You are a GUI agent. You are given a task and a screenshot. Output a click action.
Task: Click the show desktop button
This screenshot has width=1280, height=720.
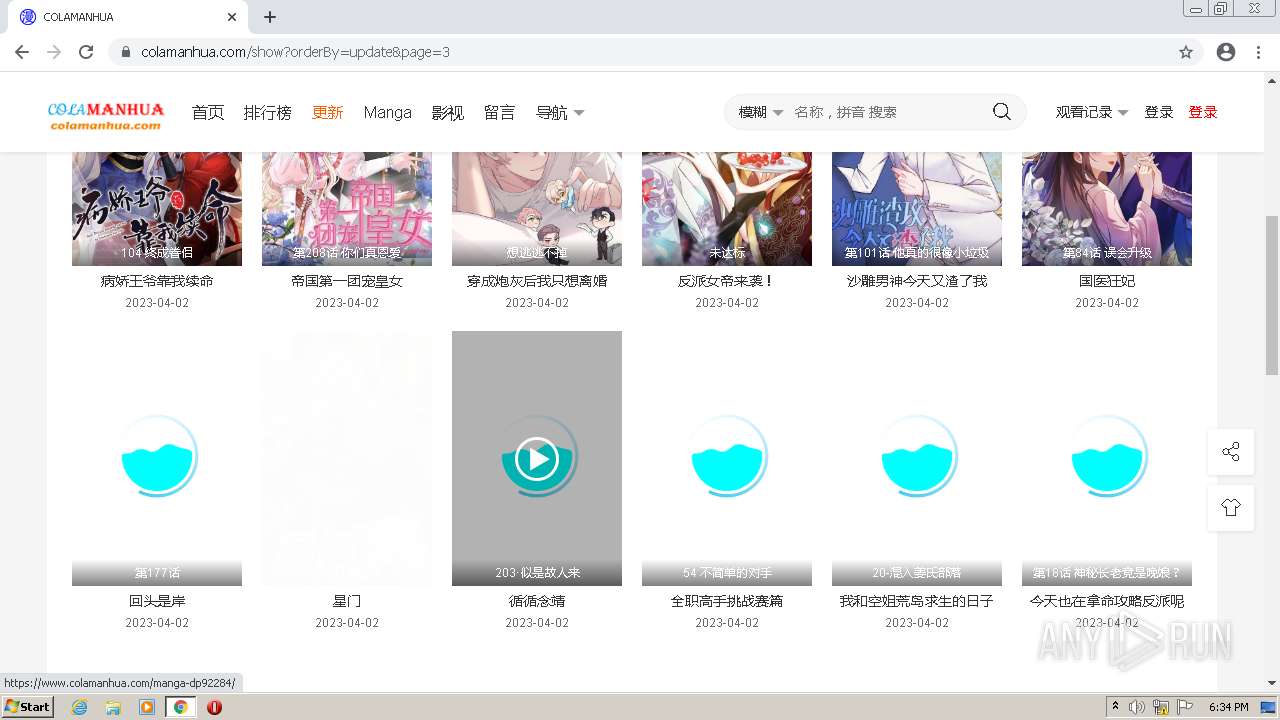1270,707
